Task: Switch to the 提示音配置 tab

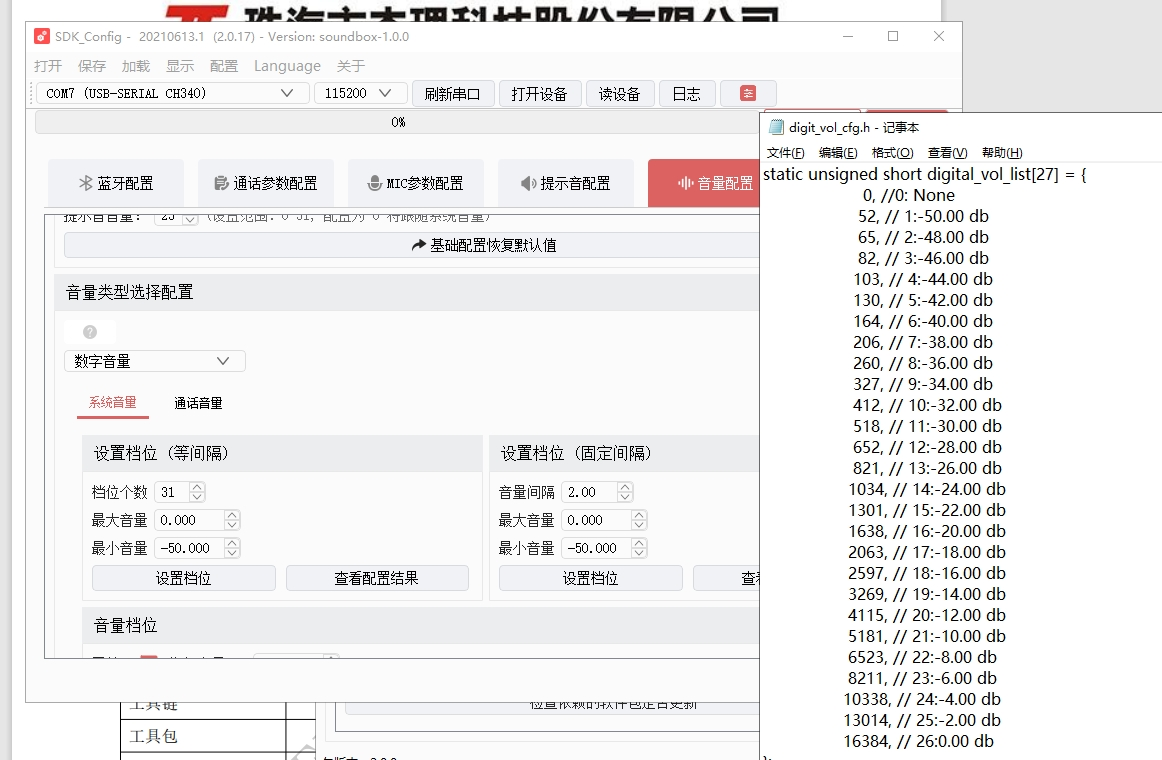Action: 566,183
